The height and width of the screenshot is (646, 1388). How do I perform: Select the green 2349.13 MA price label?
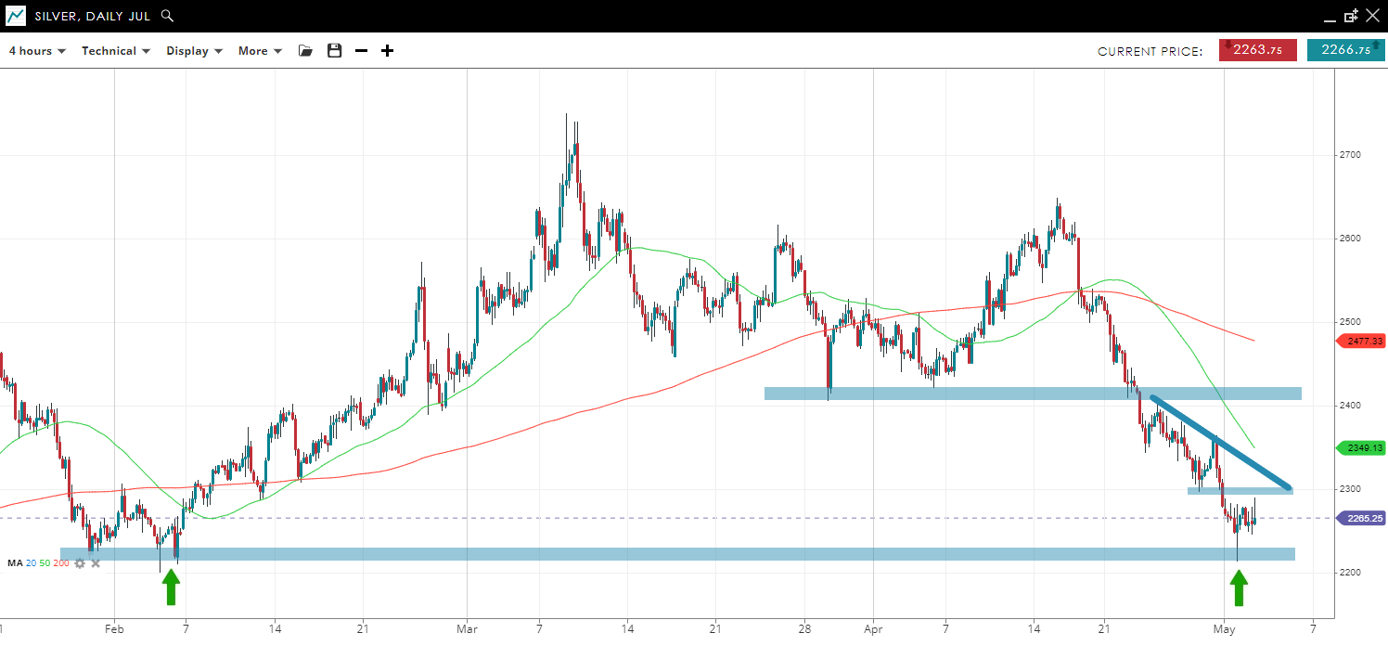pos(1361,448)
